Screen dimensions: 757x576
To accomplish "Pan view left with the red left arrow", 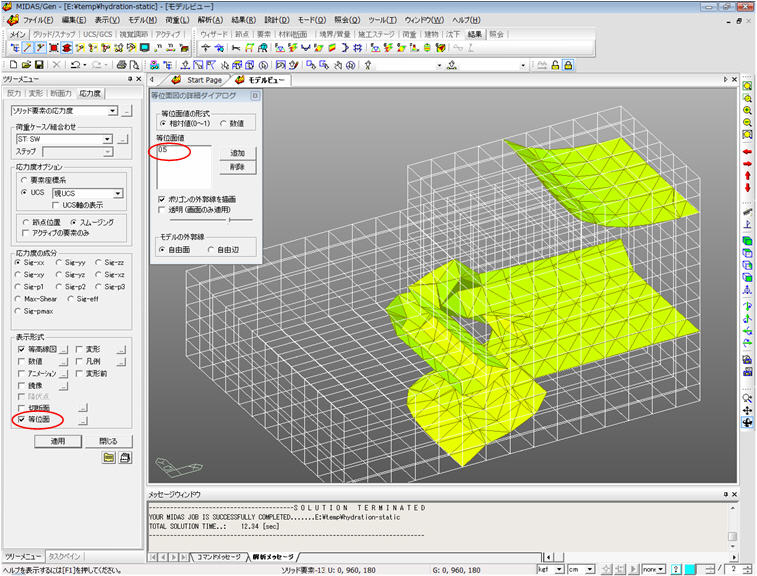I will [747, 152].
